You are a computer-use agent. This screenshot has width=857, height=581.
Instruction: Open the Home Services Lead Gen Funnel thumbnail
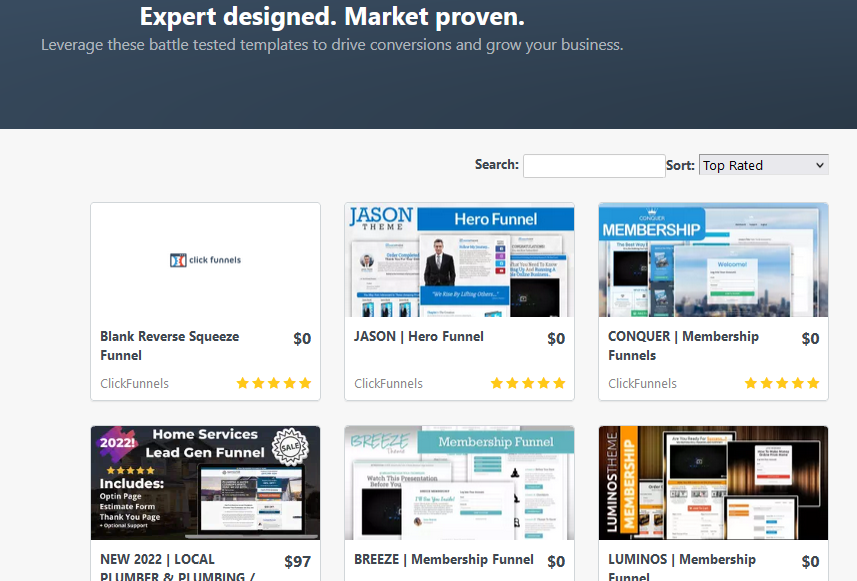(206, 483)
